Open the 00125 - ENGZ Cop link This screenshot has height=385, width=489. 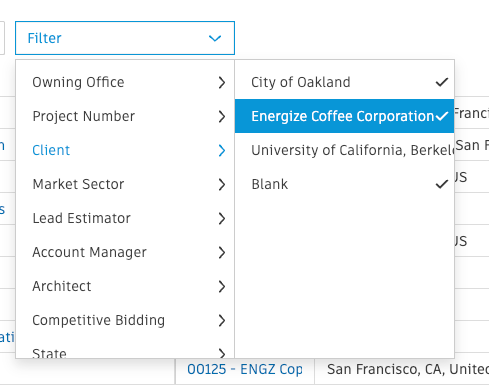245,370
